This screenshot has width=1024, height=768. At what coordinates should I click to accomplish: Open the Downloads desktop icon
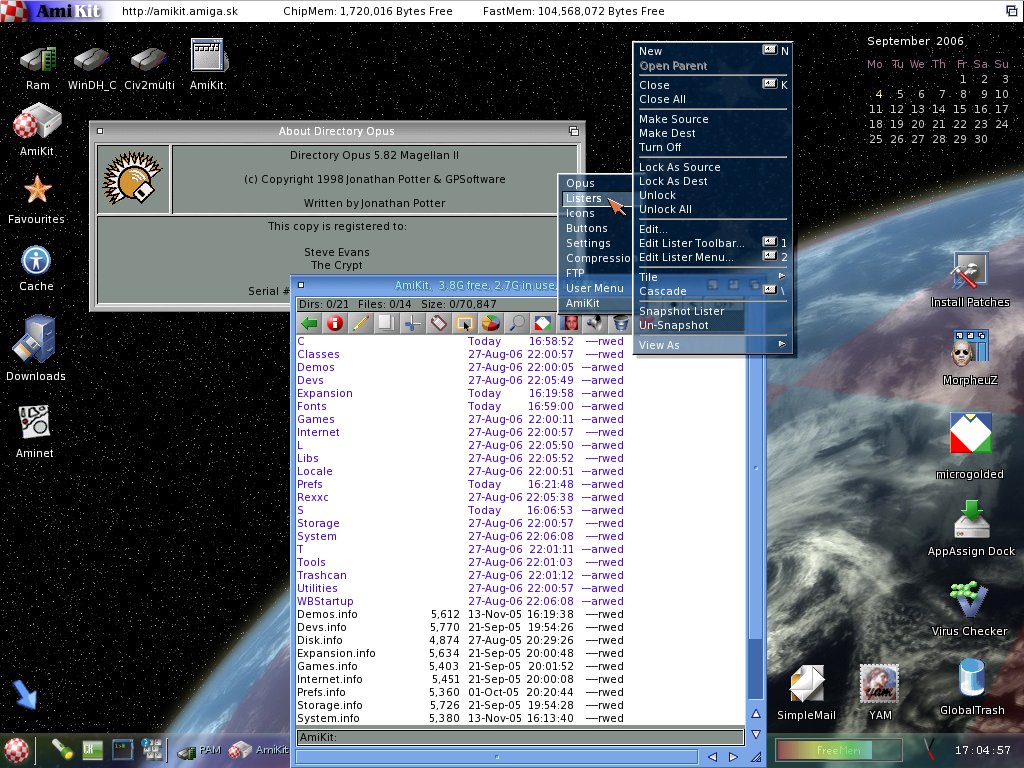click(x=35, y=347)
